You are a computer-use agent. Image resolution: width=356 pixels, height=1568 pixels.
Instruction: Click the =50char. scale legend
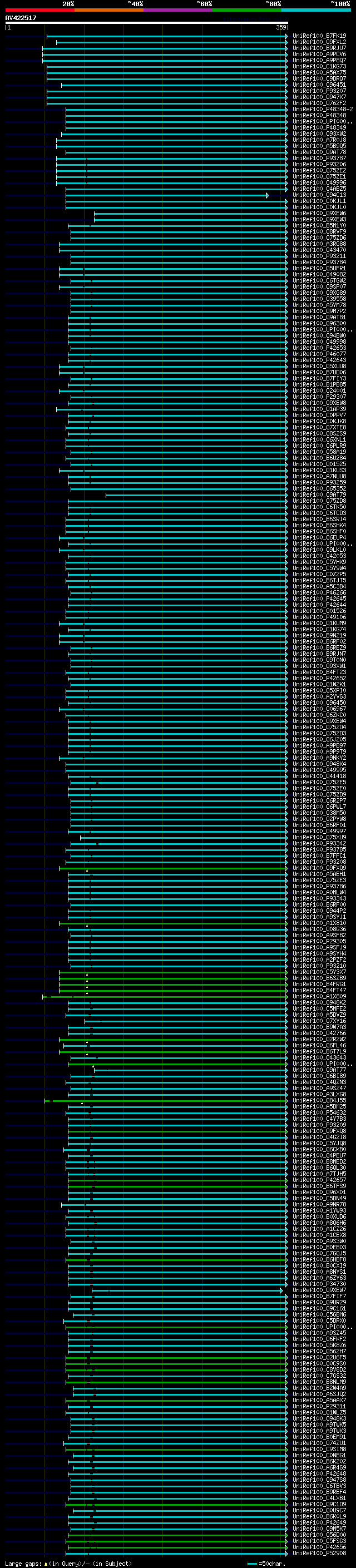click(266, 1563)
